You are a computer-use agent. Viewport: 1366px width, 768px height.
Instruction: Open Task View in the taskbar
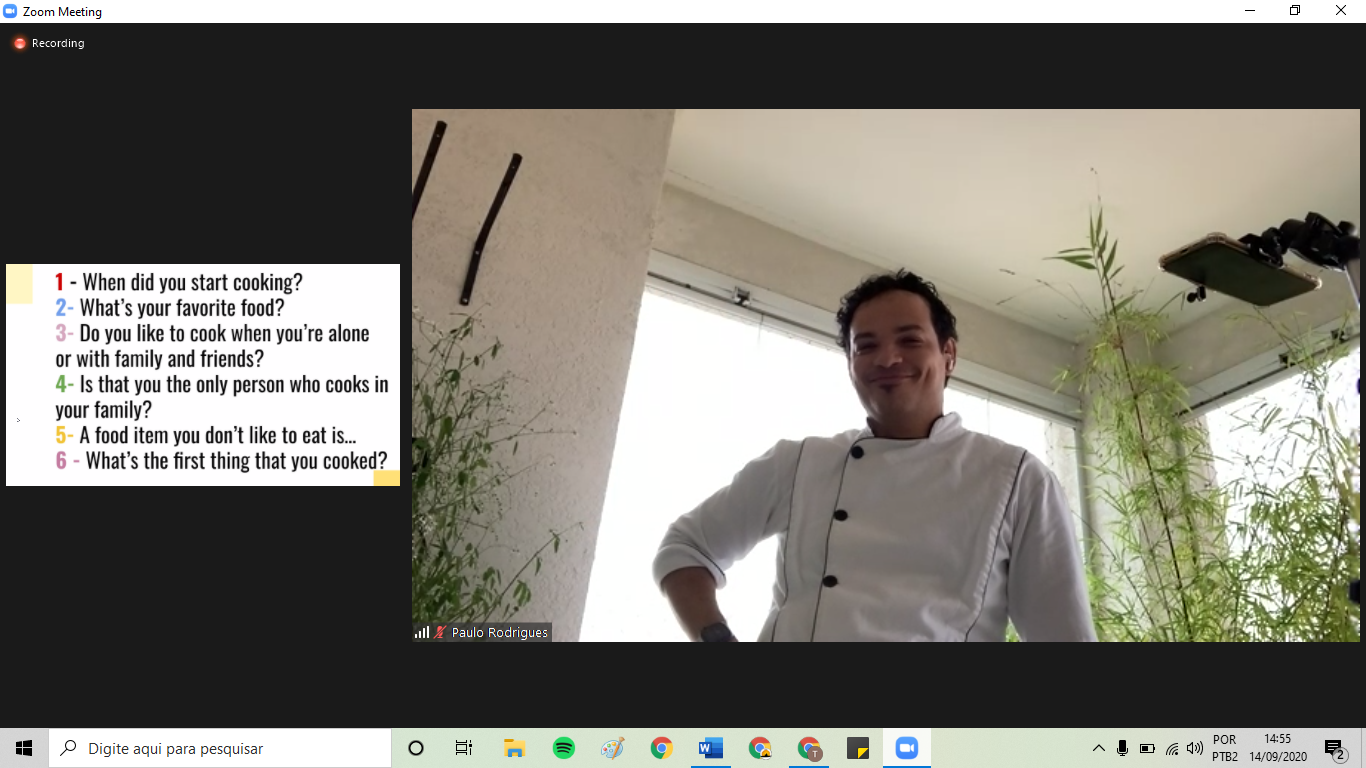pyautogui.click(x=464, y=748)
